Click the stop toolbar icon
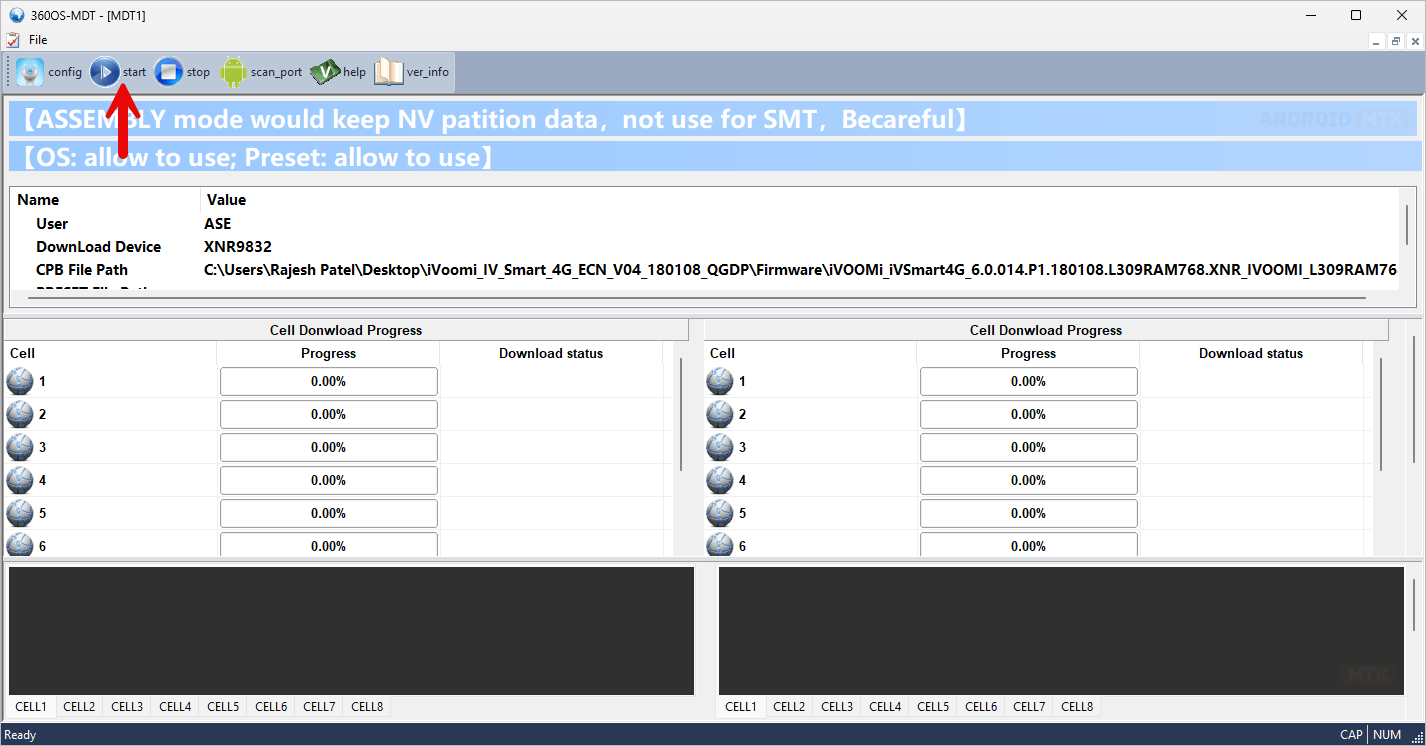The height and width of the screenshot is (746, 1426). [169, 72]
